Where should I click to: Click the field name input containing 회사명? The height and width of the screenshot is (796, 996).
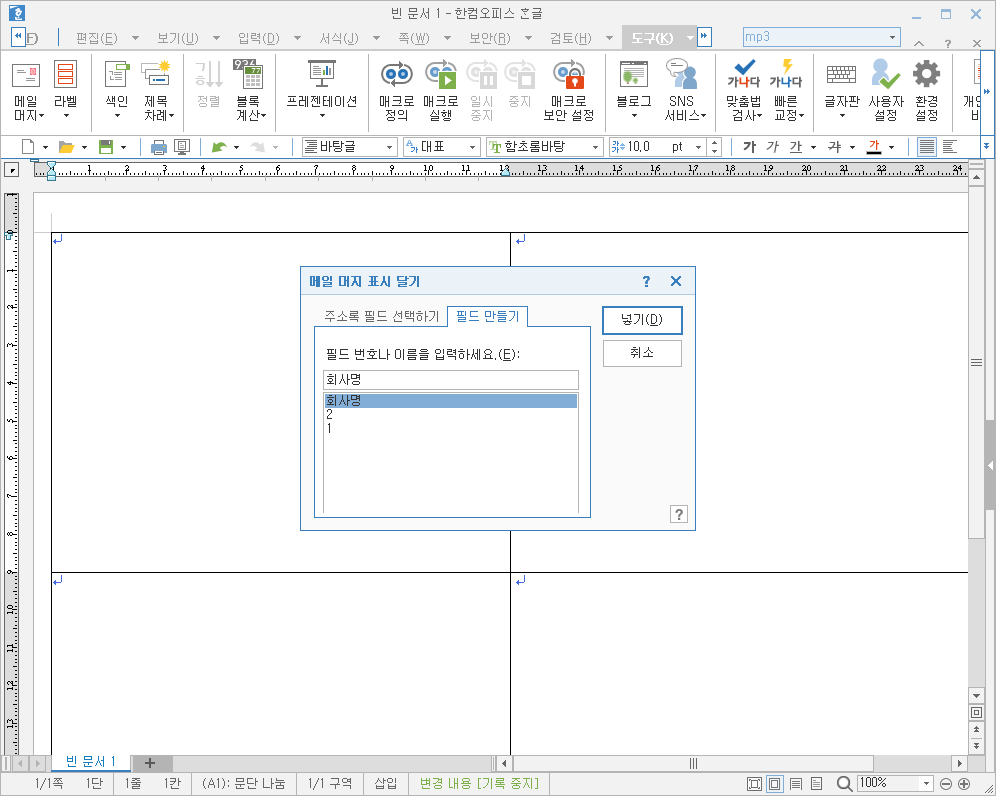click(x=450, y=380)
